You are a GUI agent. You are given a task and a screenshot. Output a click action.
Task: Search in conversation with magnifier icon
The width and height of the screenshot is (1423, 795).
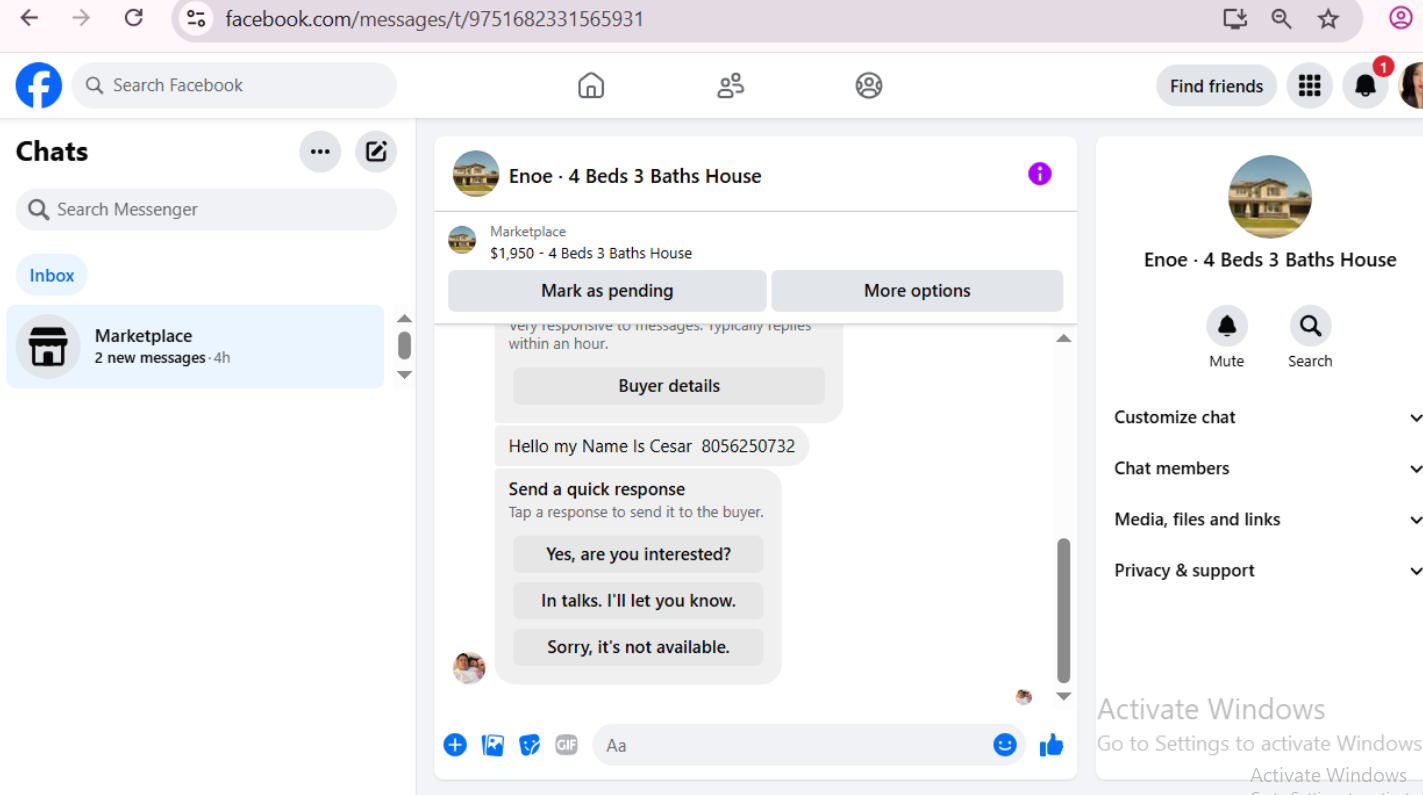coord(1310,326)
